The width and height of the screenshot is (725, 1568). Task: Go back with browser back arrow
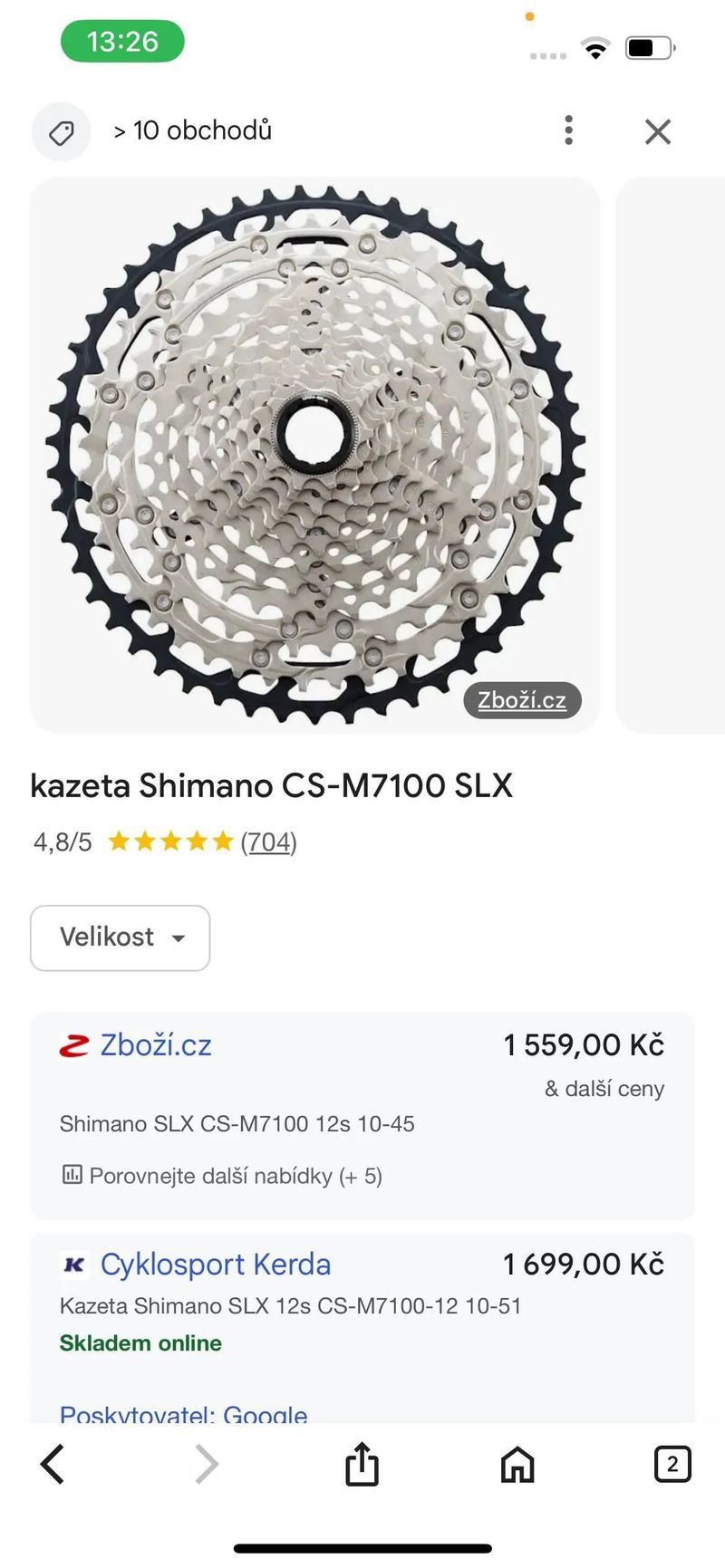click(x=53, y=1464)
